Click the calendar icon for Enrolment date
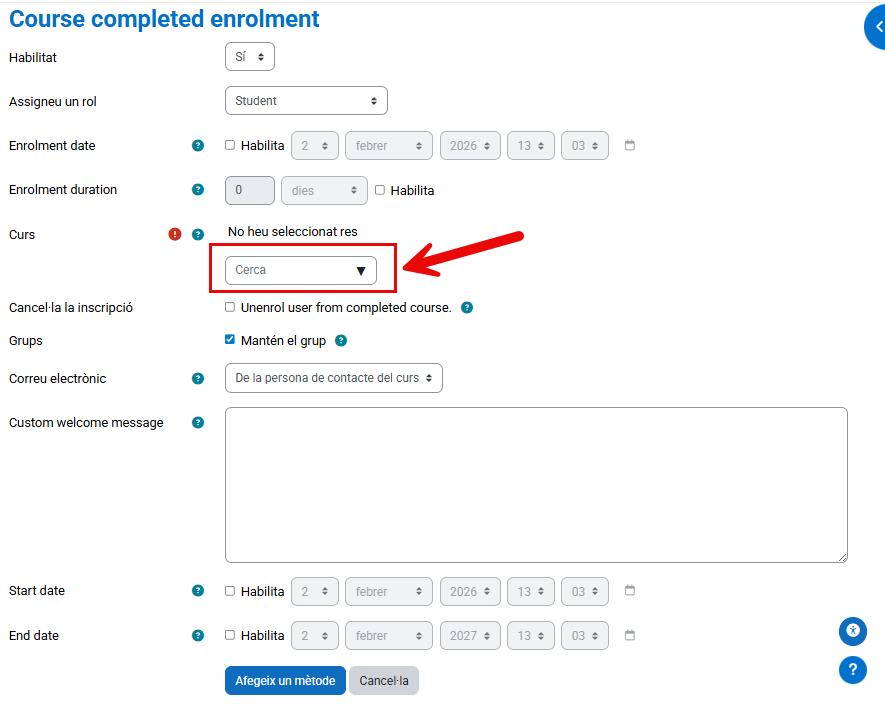Image resolution: width=885 pixels, height=704 pixels. (630, 146)
